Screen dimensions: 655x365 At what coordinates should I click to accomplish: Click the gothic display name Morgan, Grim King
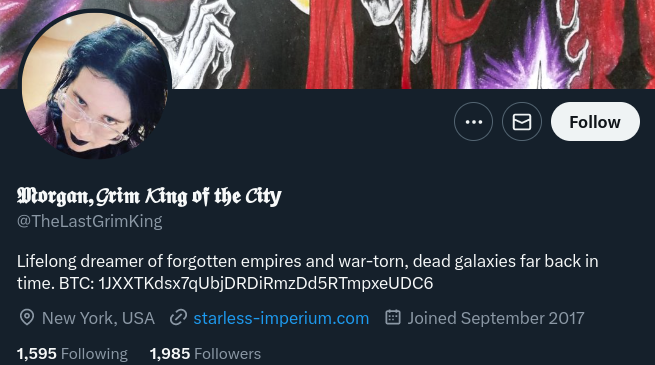(x=149, y=196)
